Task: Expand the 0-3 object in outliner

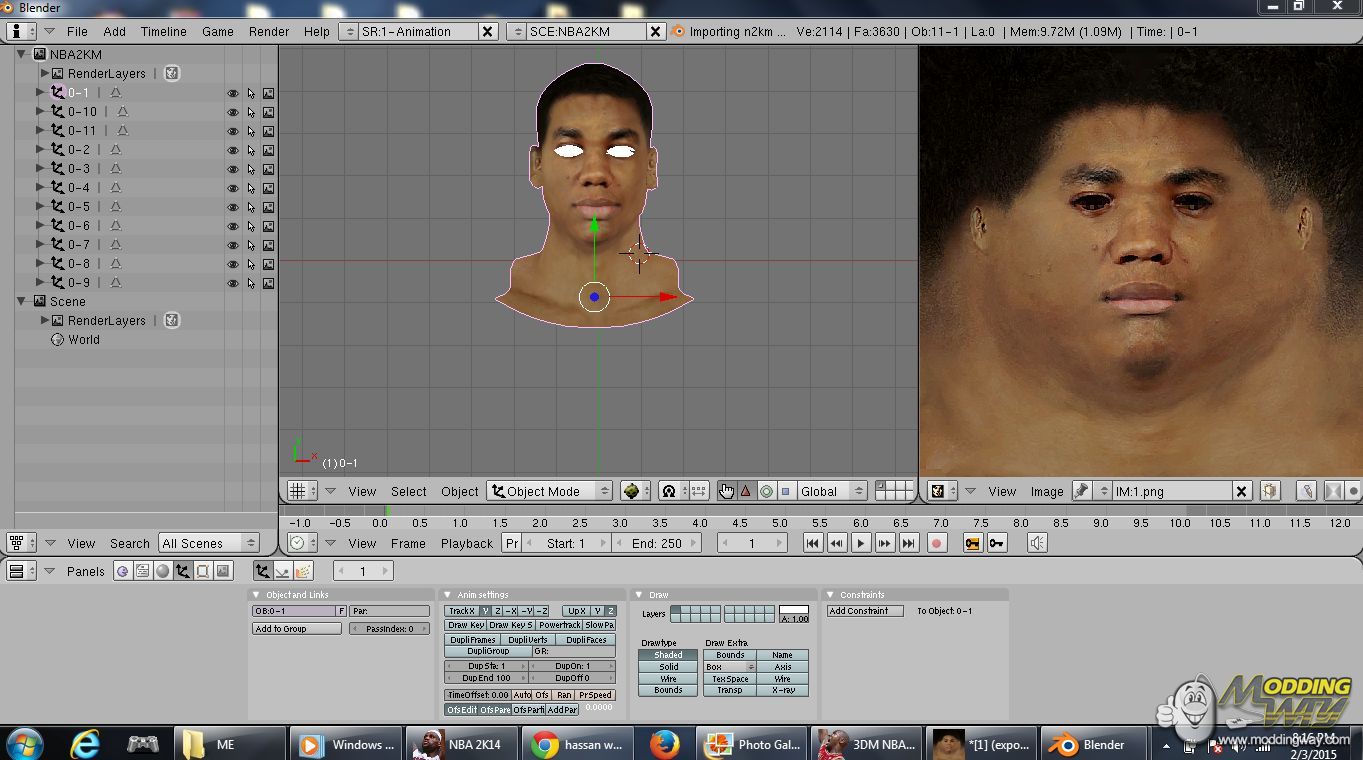Action: pyautogui.click(x=41, y=169)
